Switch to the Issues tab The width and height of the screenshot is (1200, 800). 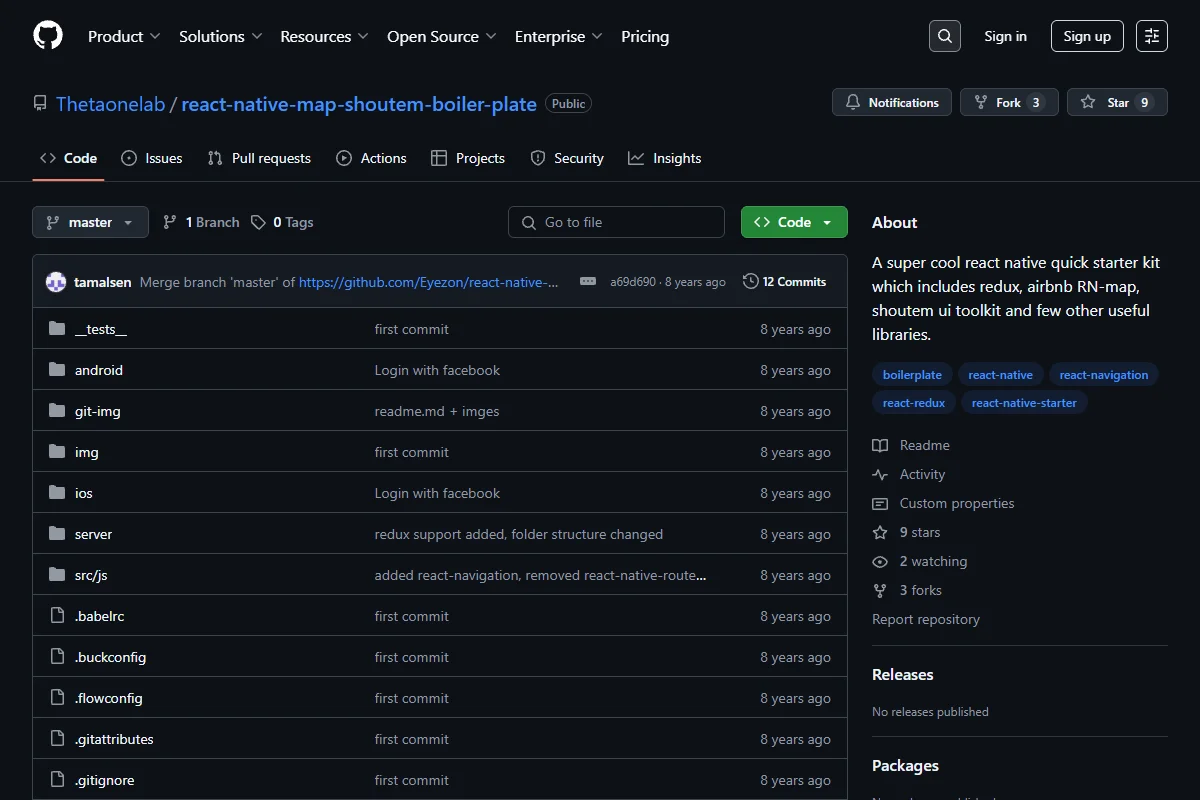coord(152,158)
